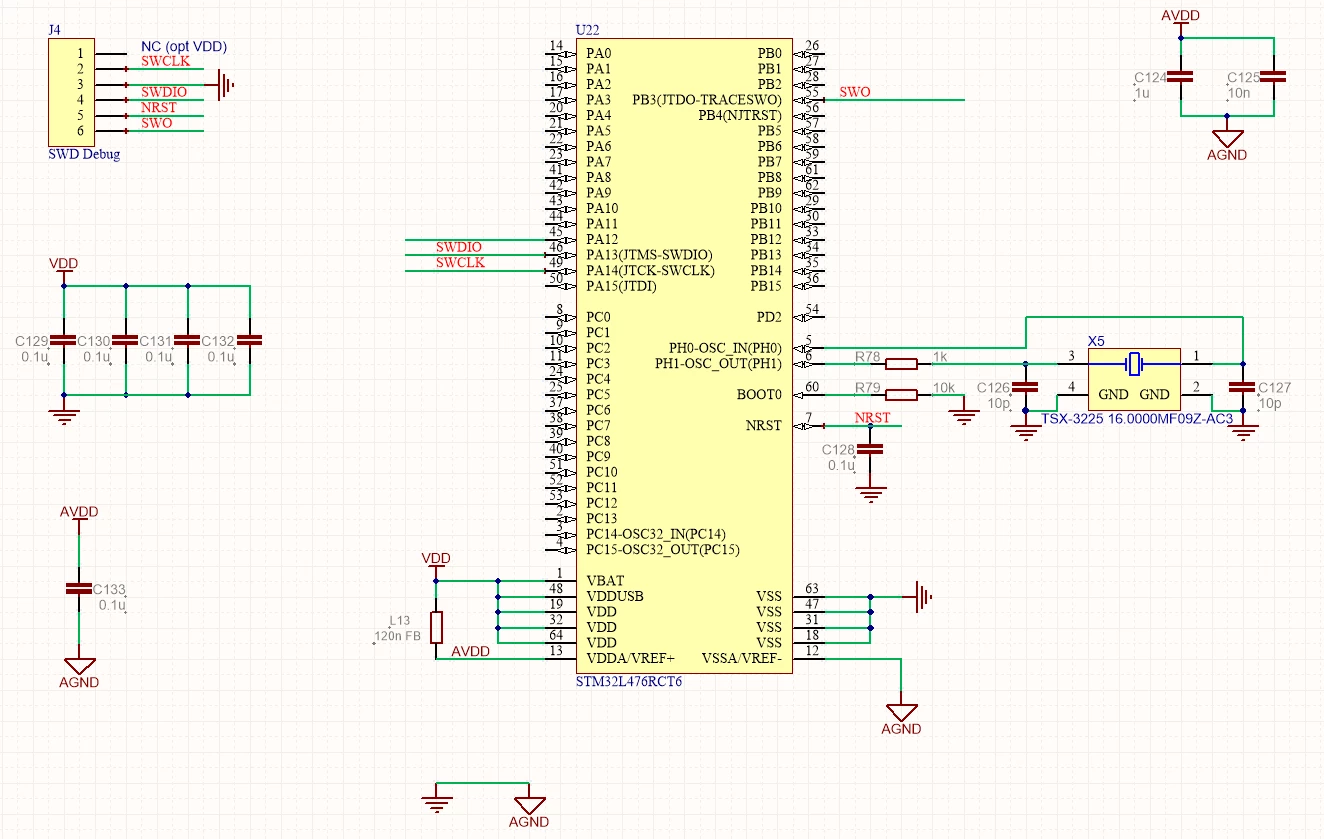Pick the C130 decoupling capacitor

click(x=126, y=340)
